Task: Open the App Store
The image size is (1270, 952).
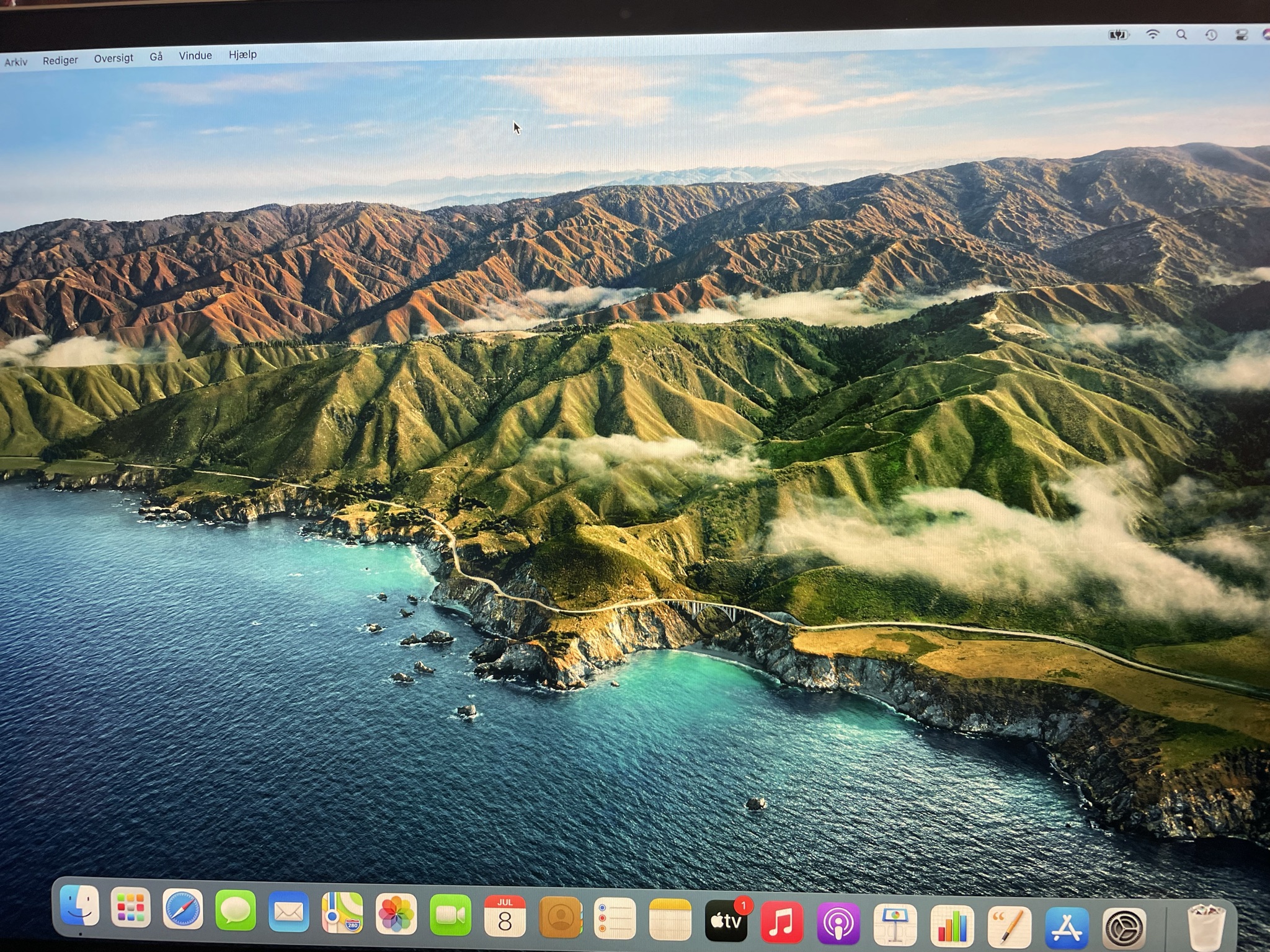Action: pos(1066,928)
